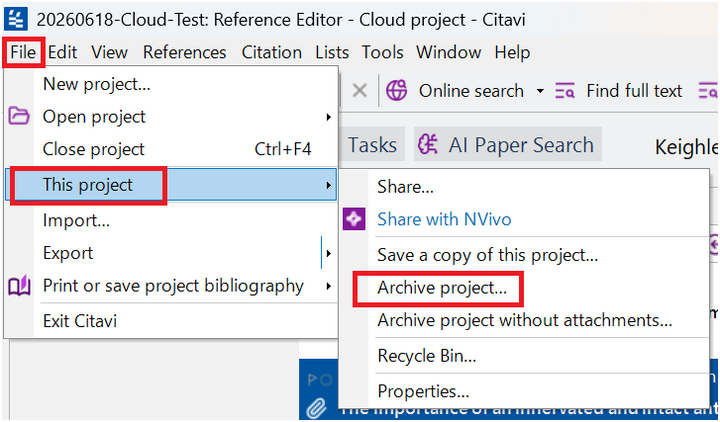Click the AI Paper Search brain icon
720x422 pixels.
428,145
